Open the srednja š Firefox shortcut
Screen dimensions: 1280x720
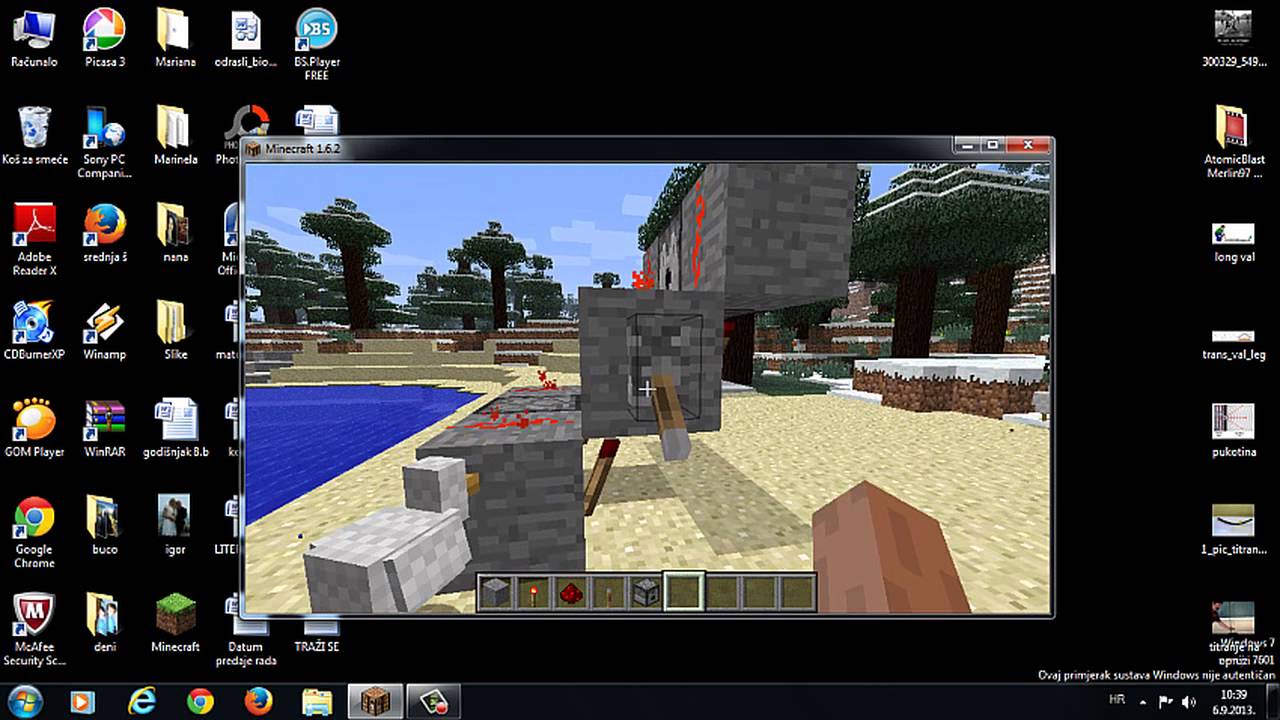[104, 233]
